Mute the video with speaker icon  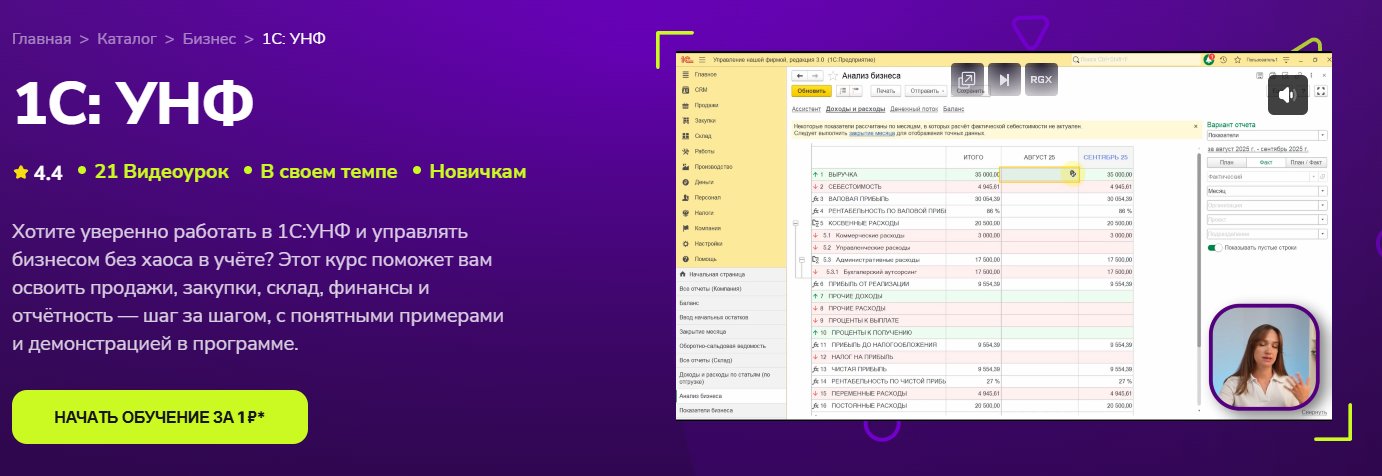tap(1288, 95)
